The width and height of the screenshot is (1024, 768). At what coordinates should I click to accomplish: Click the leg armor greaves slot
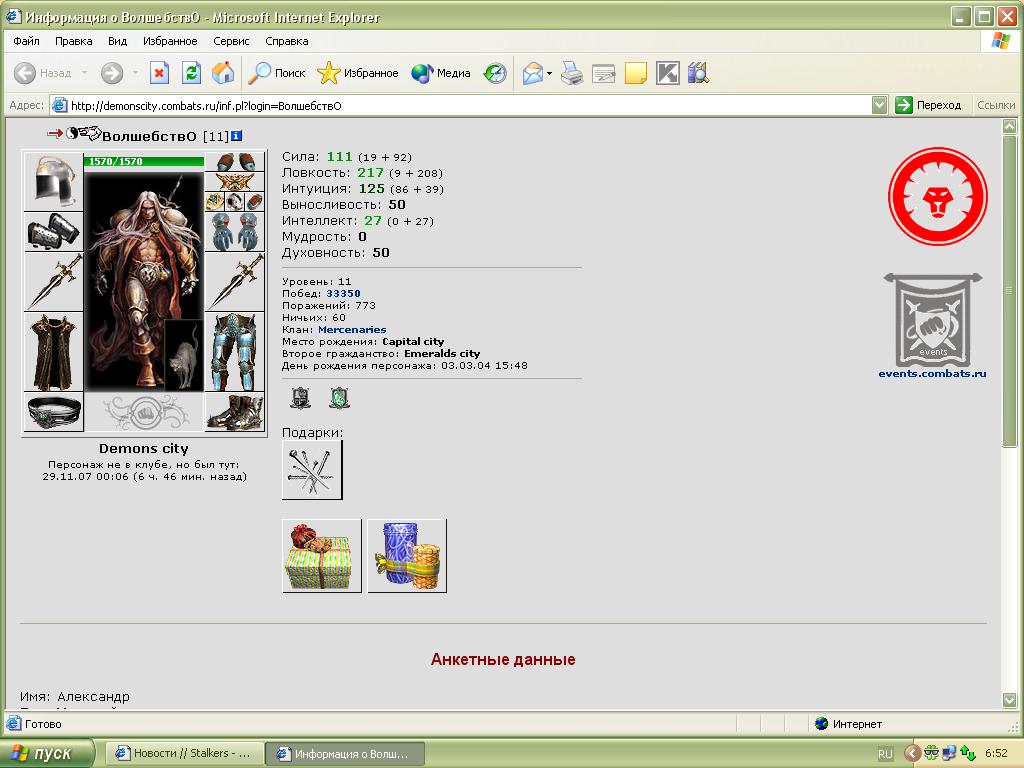pos(235,352)
